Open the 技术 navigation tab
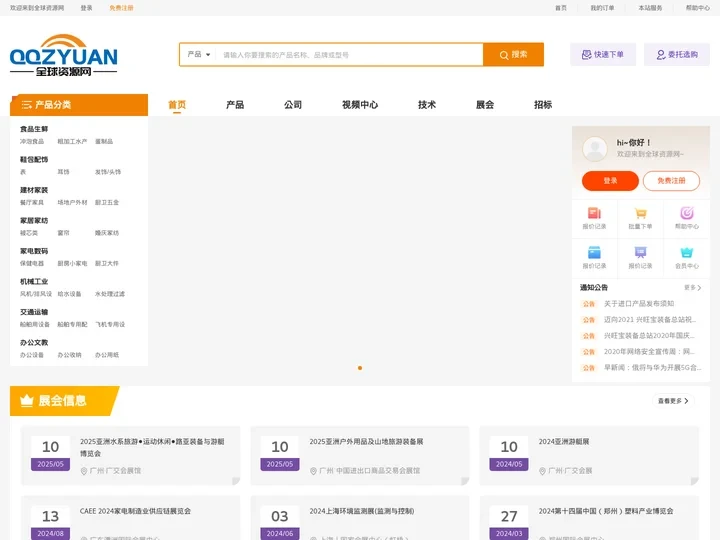720x540 pixels. click(427, 105)
